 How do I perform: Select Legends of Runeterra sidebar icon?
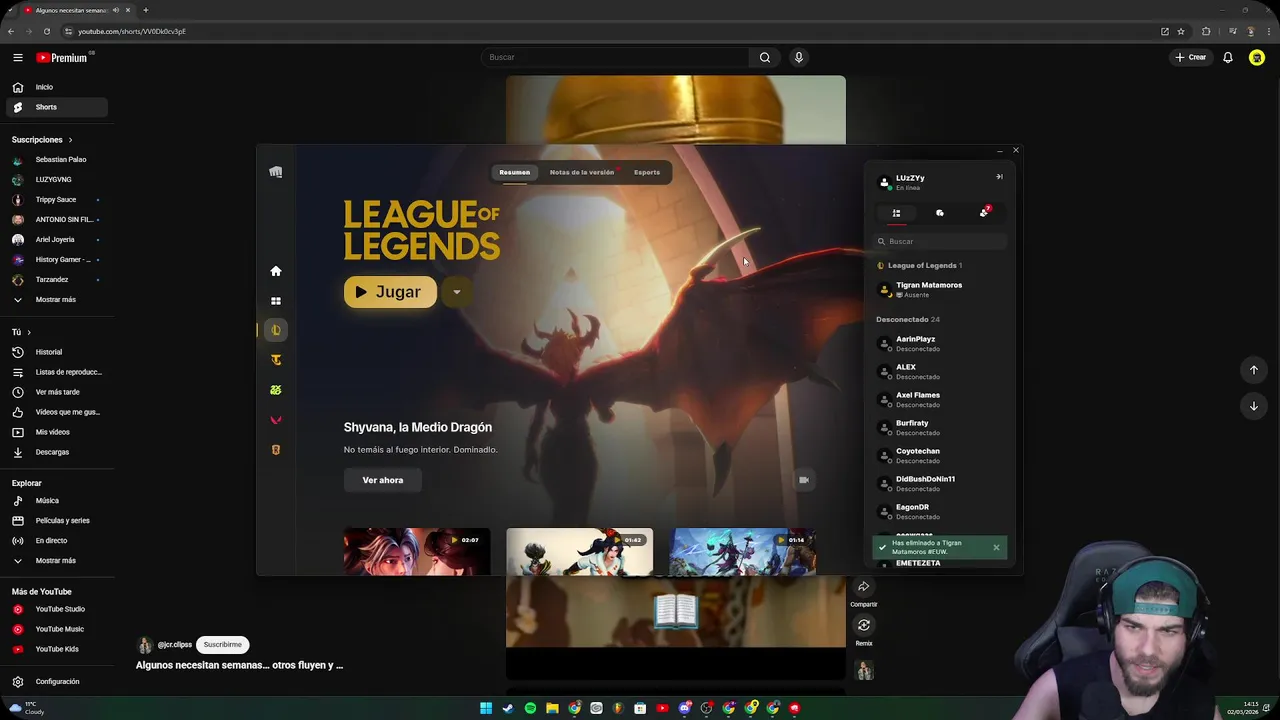[x=276, y=450]
